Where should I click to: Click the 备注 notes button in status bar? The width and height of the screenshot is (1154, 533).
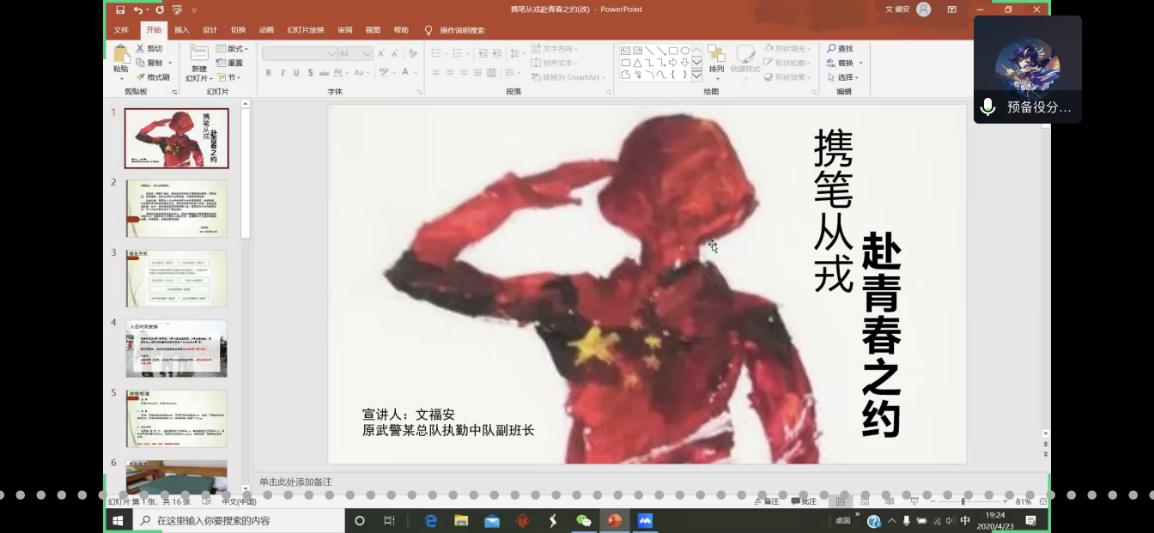pyautogui.click(x=767, y=501)
